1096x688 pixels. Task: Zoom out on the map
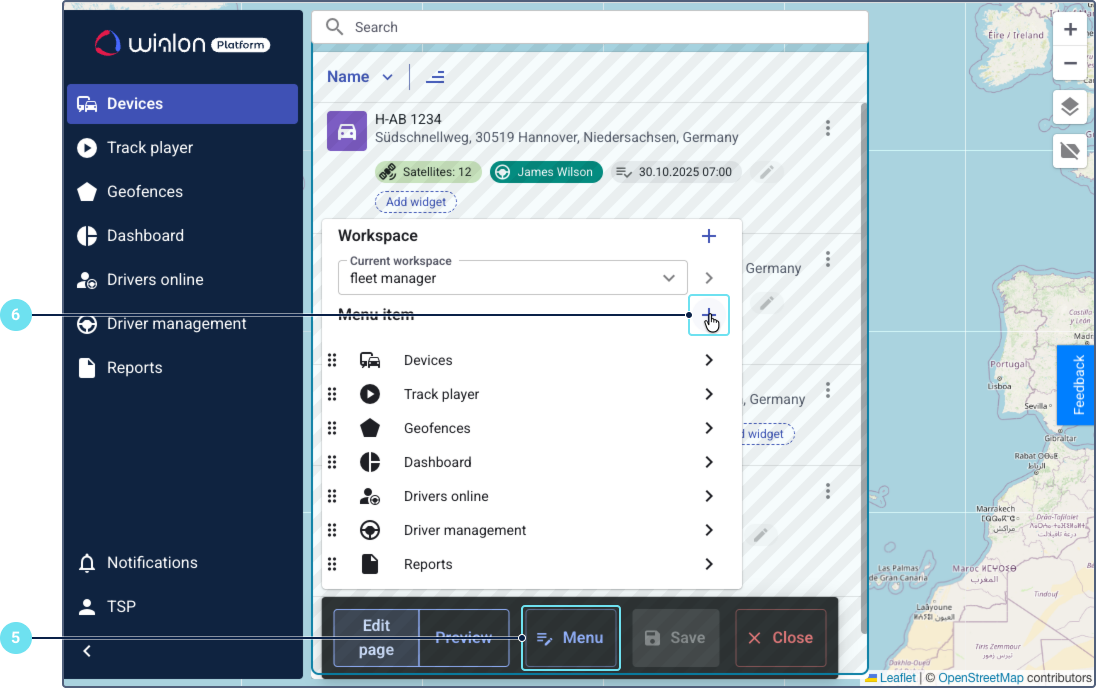coord(1069,63)
